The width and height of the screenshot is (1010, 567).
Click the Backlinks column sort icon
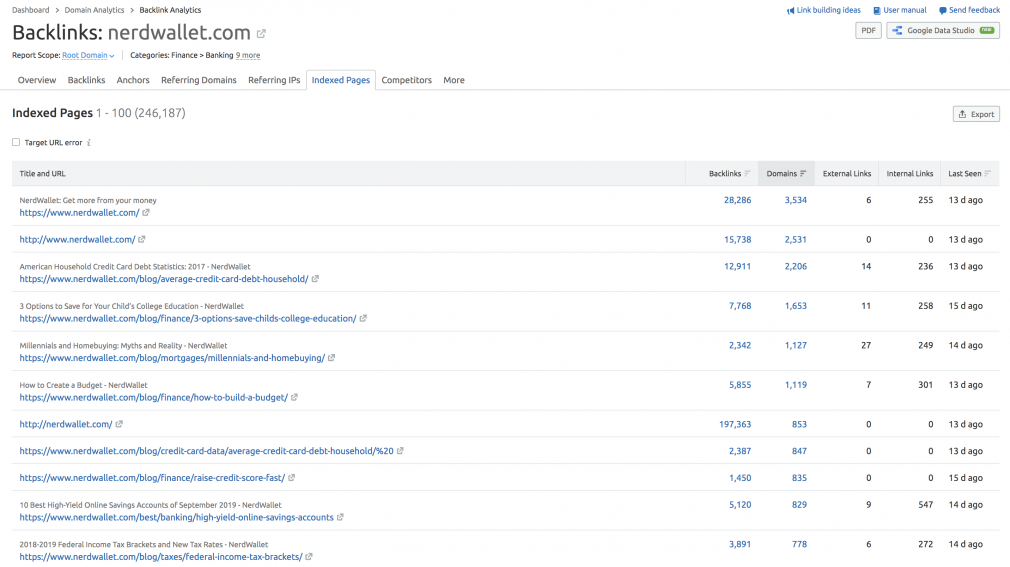pyautogui.click(x=747, y=173)
